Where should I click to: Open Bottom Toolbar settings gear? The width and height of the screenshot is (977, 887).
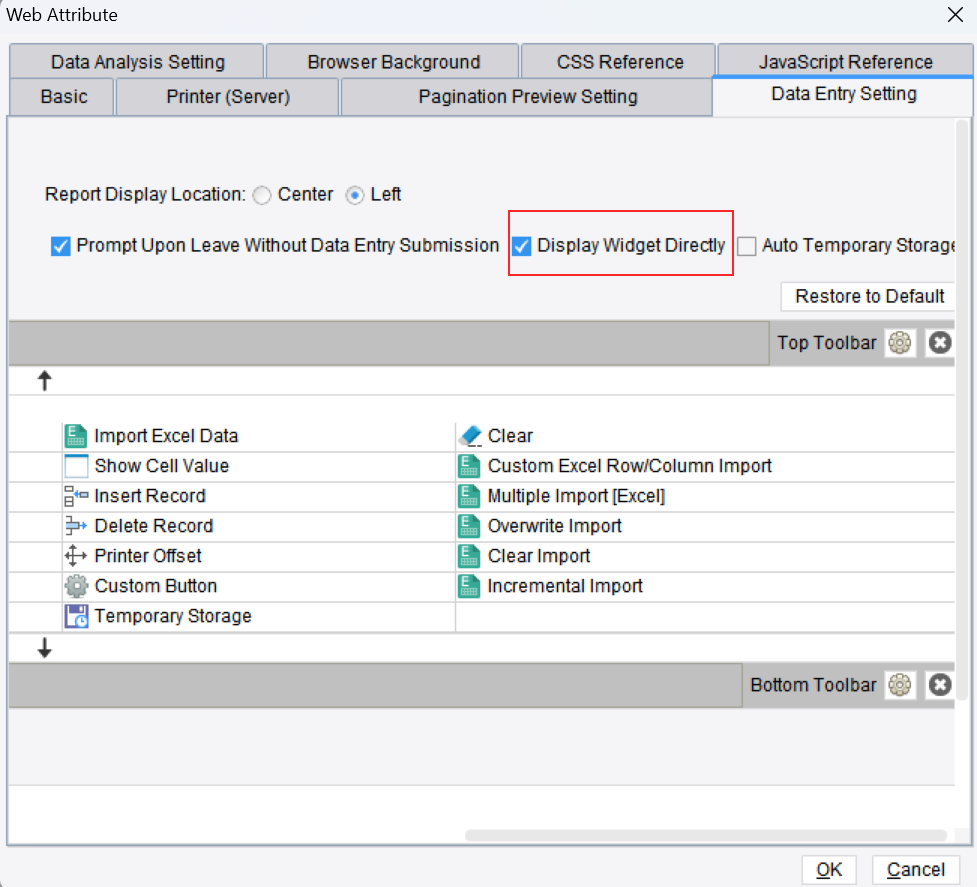tap(900, 685)
